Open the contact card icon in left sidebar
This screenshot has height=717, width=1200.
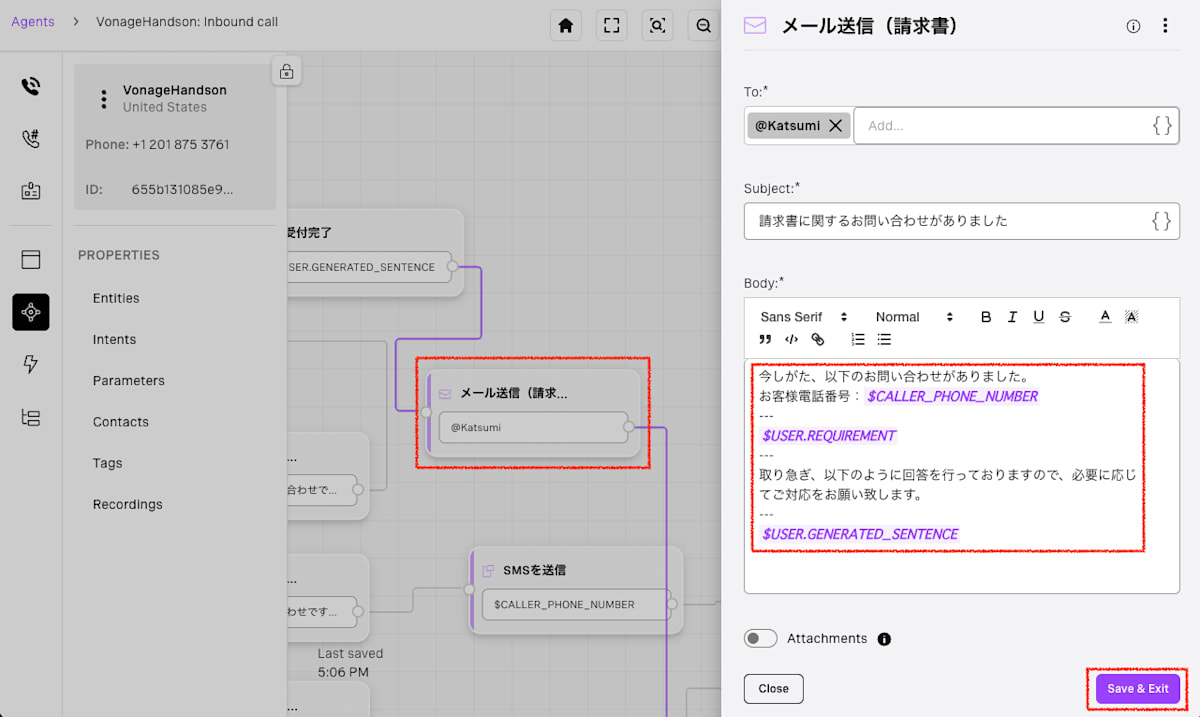(31, 191)
